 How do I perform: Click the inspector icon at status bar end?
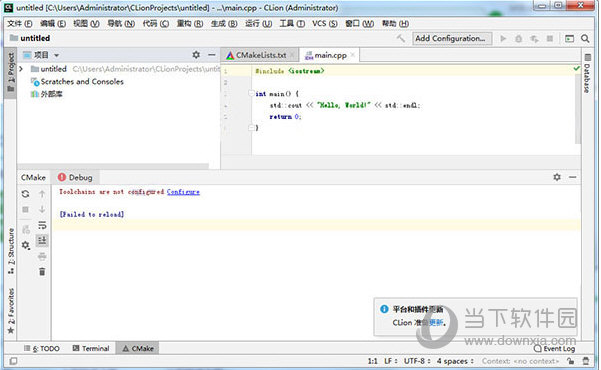click(x=586, y=361)
